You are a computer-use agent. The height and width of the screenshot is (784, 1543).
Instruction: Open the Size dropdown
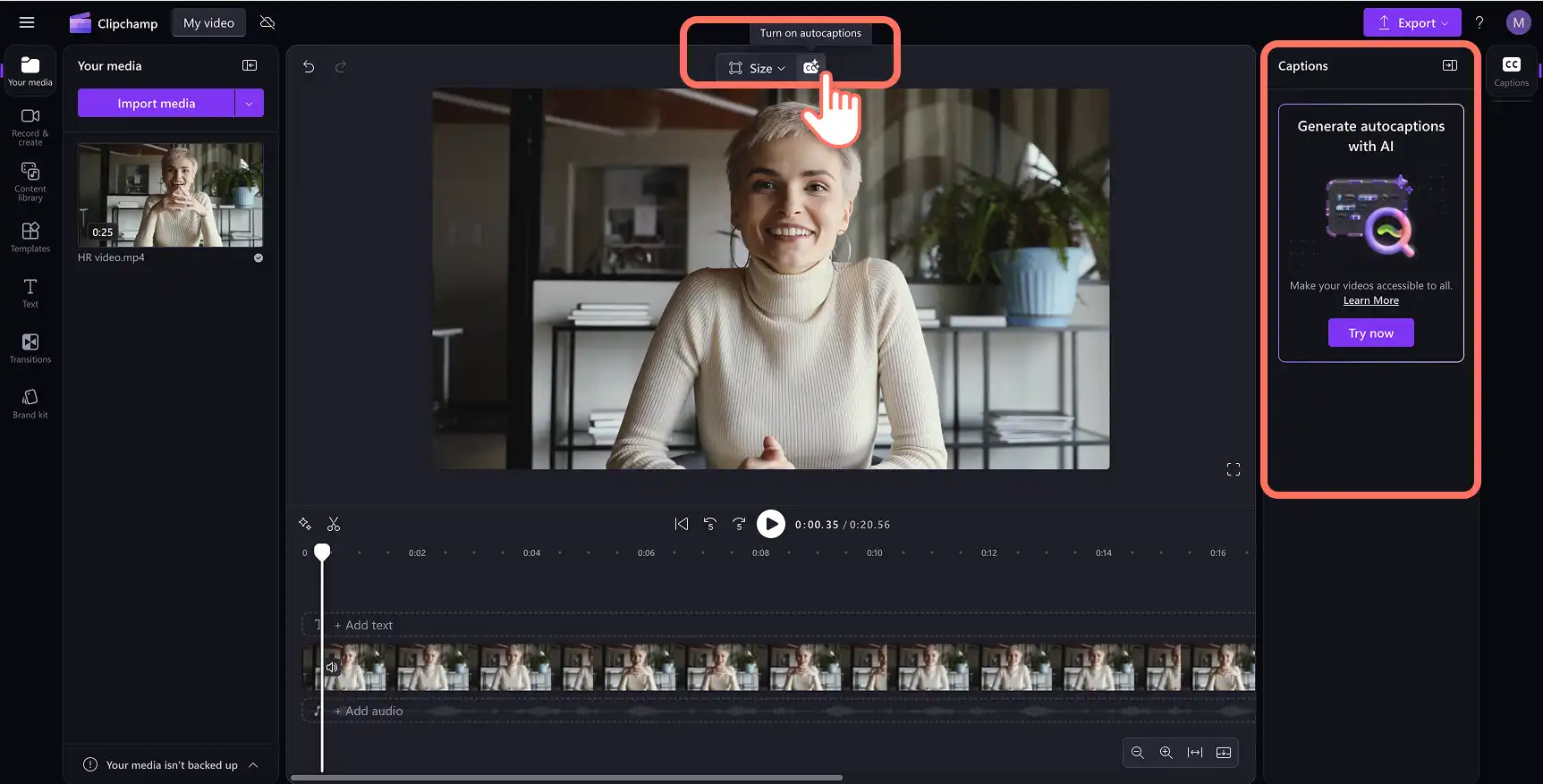757,68
